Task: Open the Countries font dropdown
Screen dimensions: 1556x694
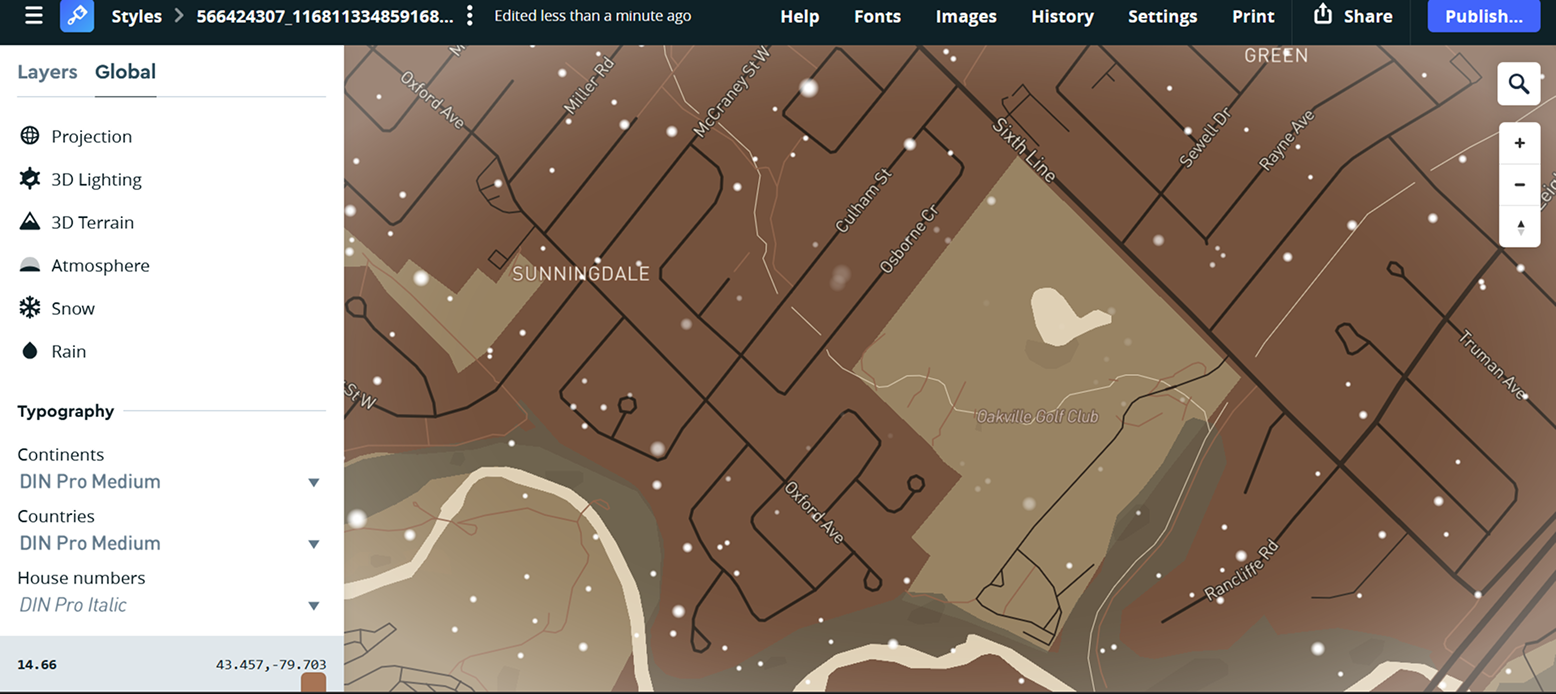Action: click(313, 544)
